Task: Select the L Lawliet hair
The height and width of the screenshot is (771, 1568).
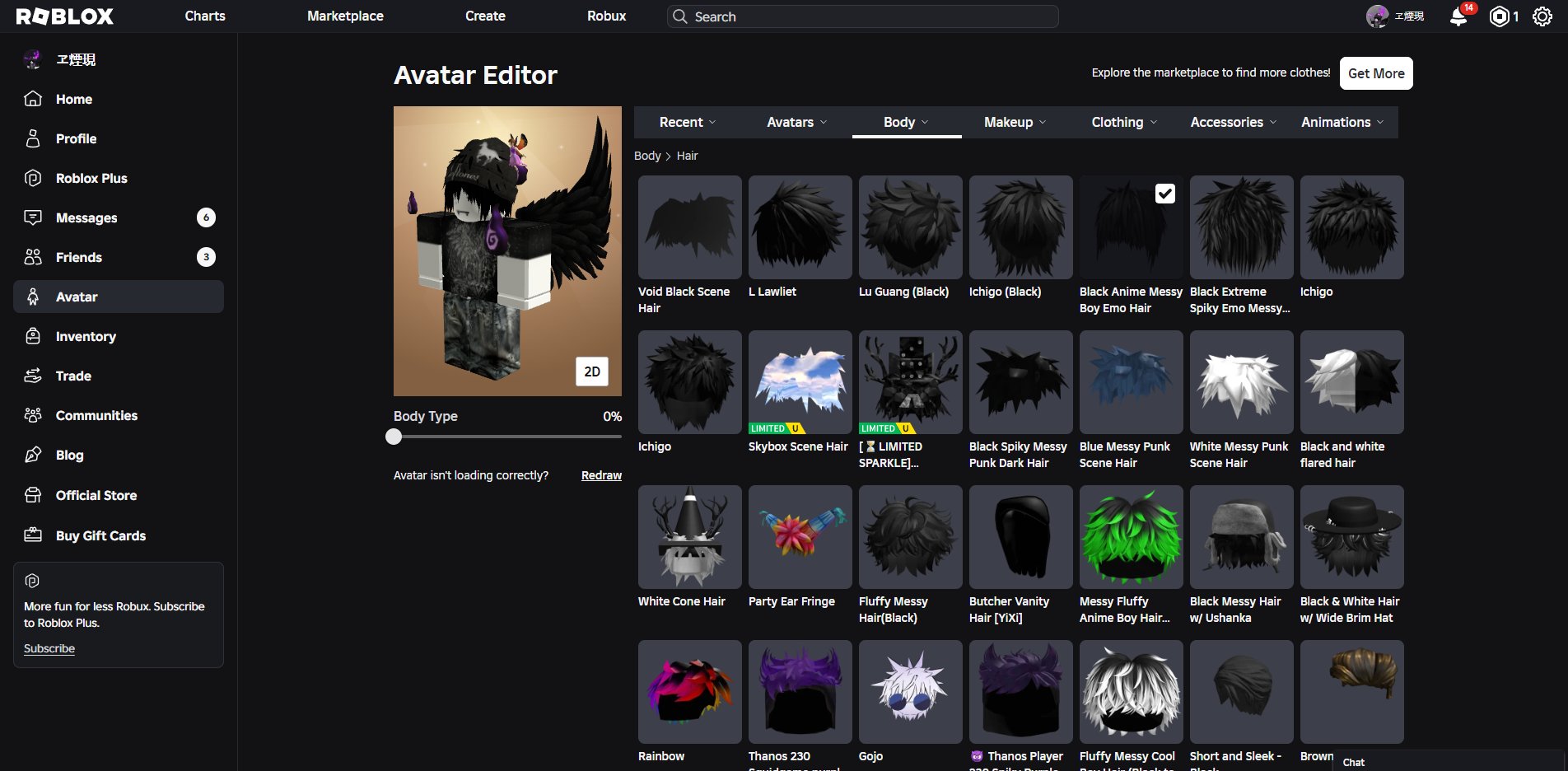Action: 800,227
